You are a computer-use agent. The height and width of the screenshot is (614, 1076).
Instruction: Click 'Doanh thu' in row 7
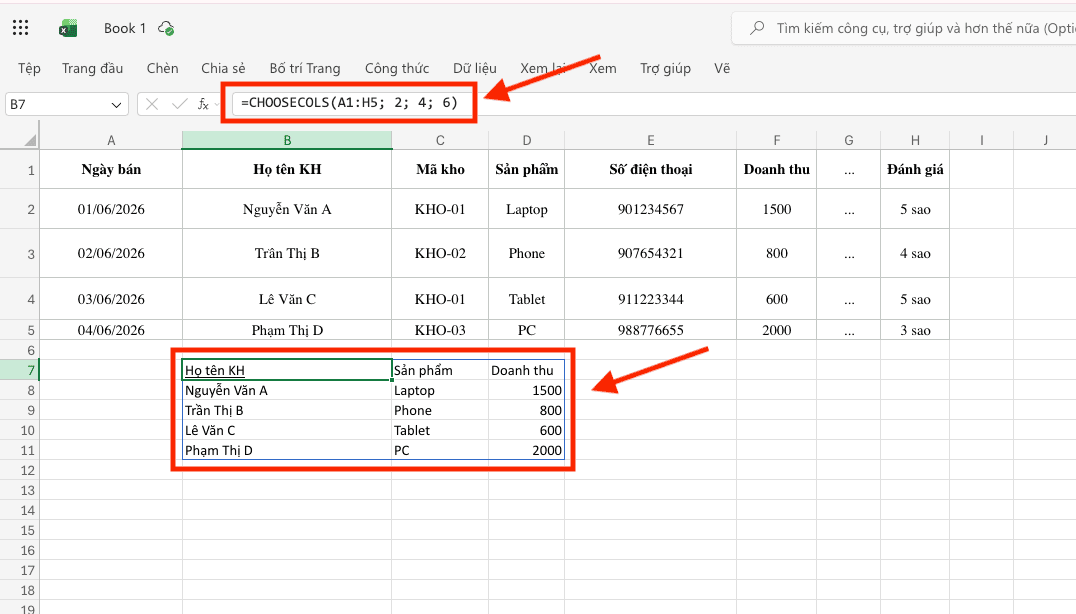click(526, 370)
